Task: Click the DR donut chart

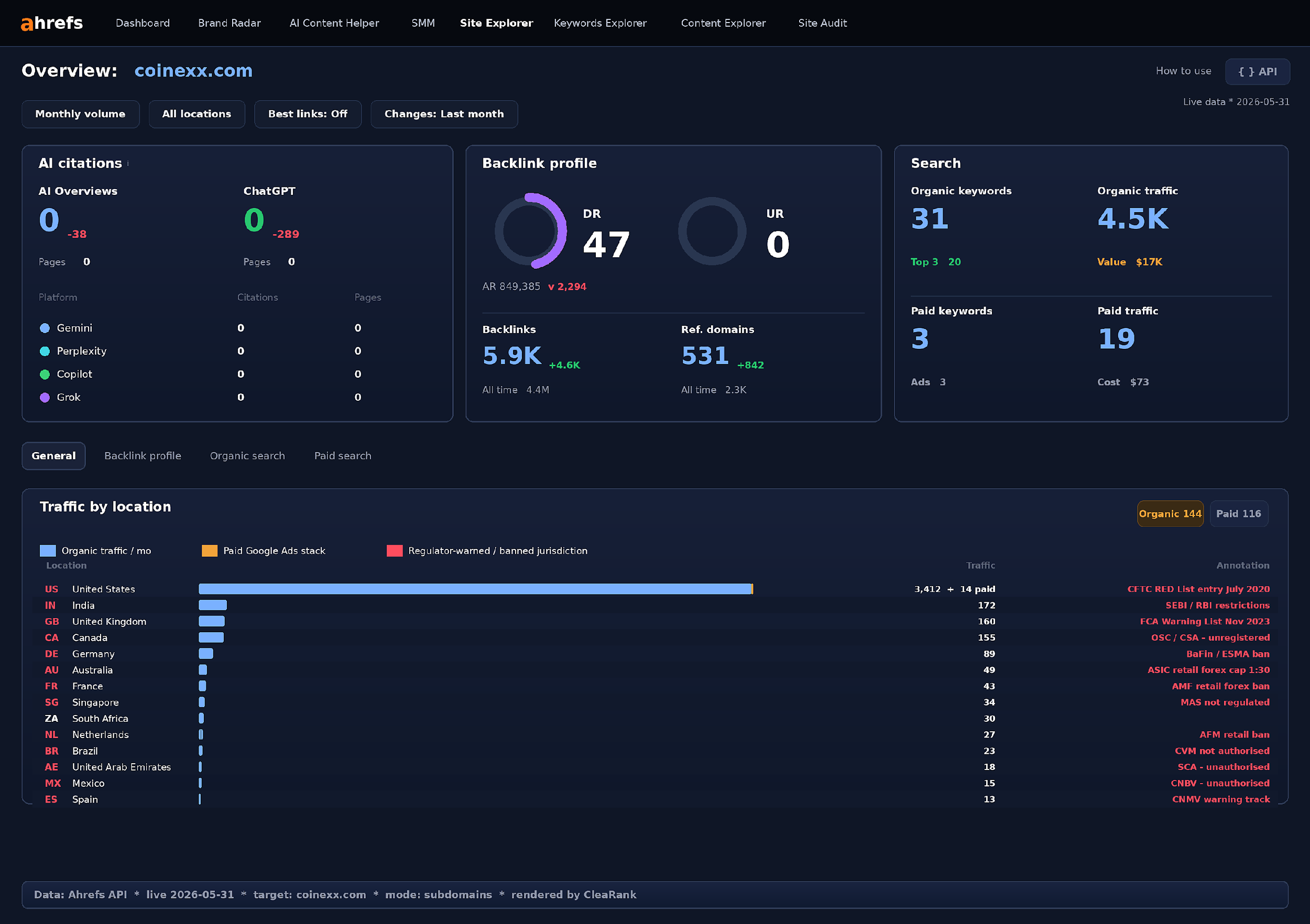Action: 530,231
